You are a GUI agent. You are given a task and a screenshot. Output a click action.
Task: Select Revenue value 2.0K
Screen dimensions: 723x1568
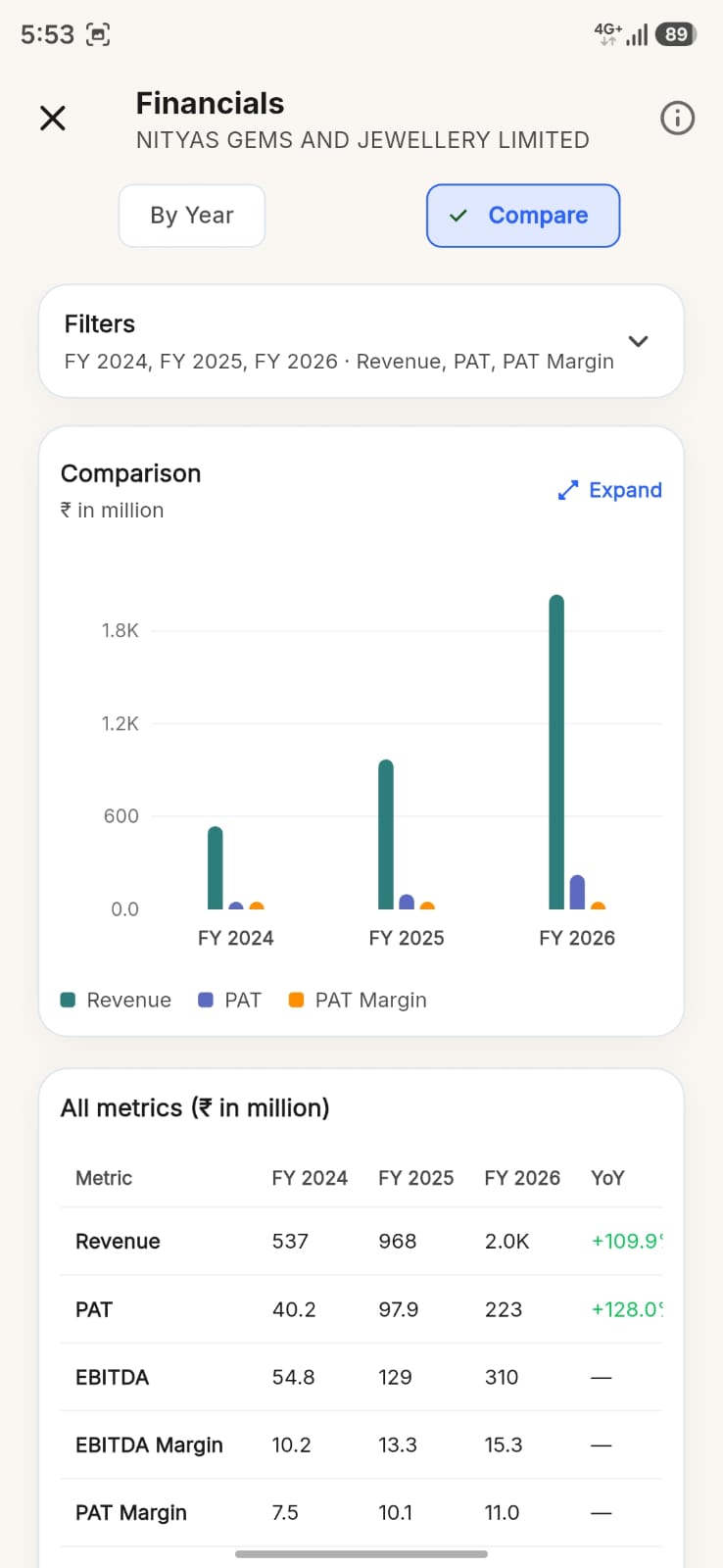tap(506, 1241)
